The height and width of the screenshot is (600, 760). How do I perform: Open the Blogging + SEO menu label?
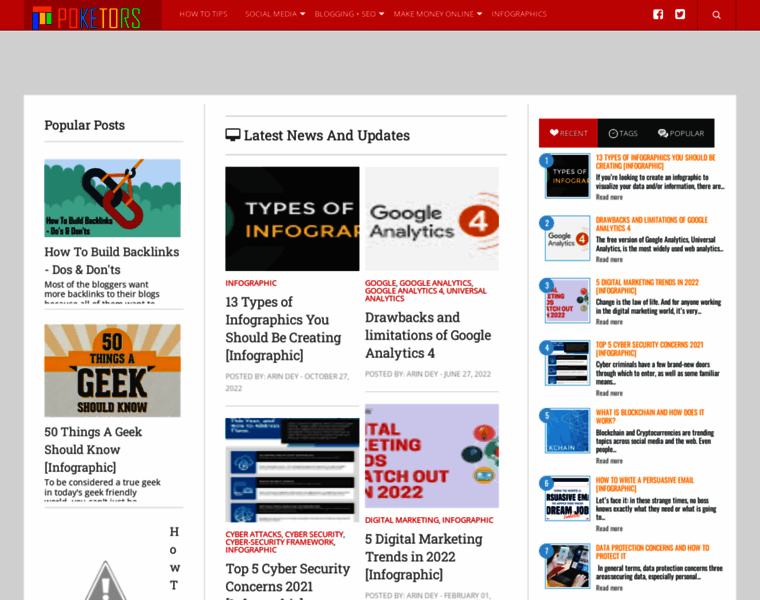345,14
